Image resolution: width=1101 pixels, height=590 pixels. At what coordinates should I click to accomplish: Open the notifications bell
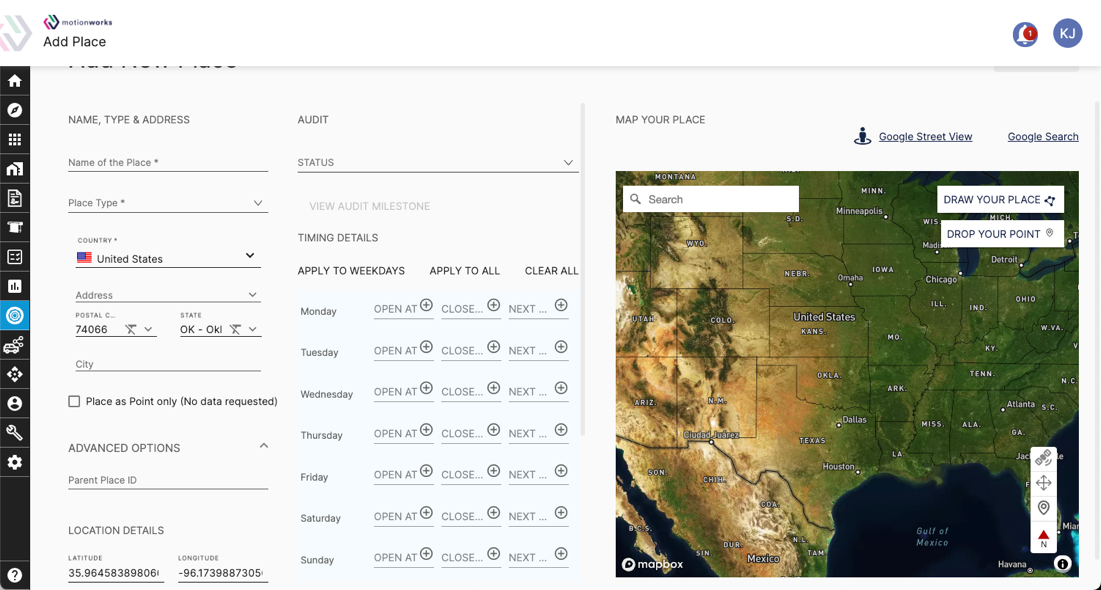pos(1025,34)
